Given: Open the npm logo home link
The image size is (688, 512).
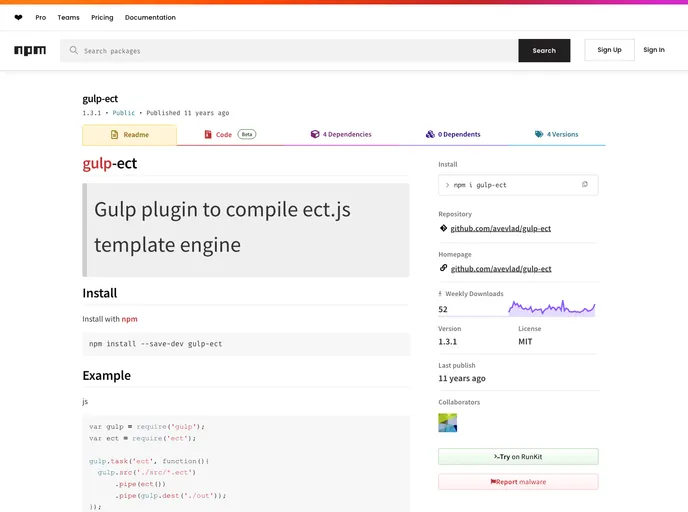Looking at the screenshot, I should click(30, 50).
